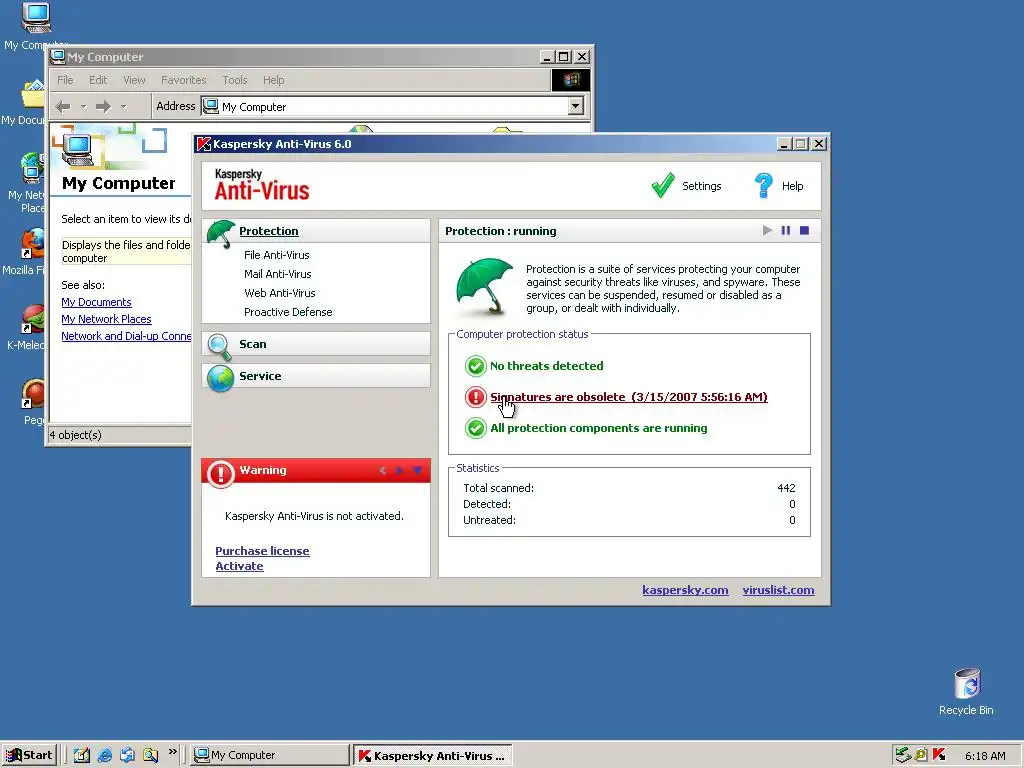Open Favorites menu in My Computer window

coord(184,80)
